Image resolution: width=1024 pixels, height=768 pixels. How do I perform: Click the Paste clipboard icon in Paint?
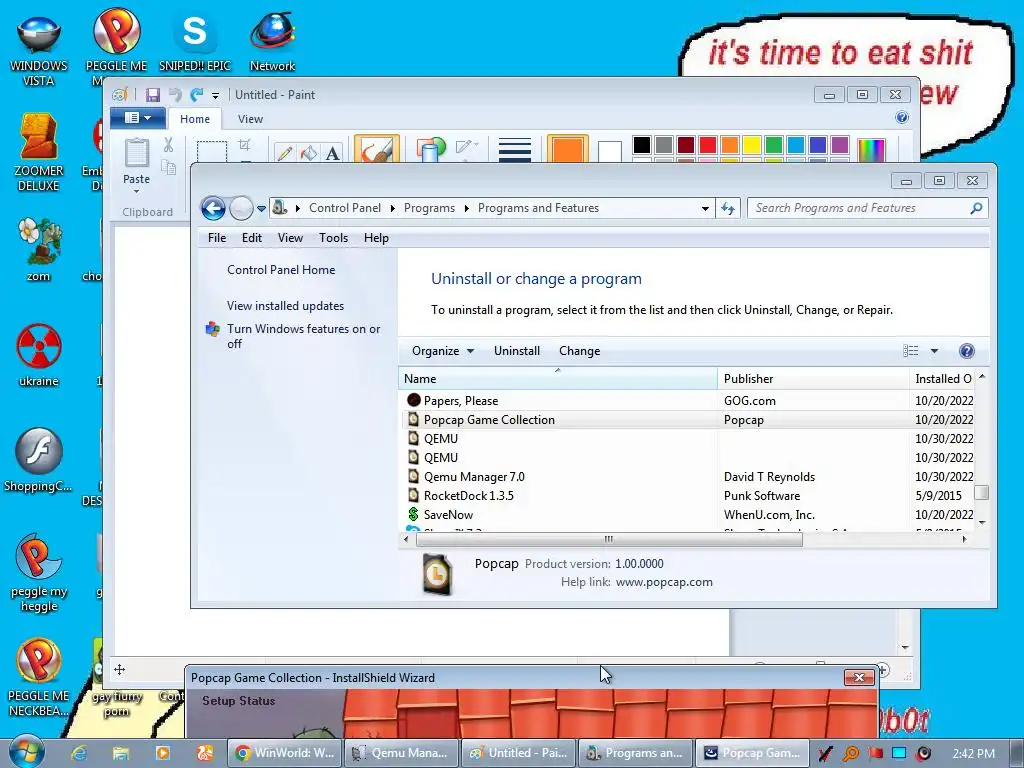point(136,153)
